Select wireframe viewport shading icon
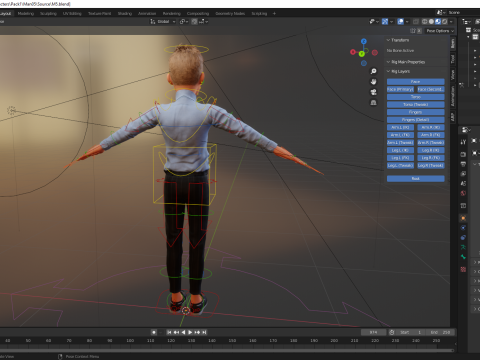Image resolution: width=480 pixels, height=360 pixels. click(425, 21)
